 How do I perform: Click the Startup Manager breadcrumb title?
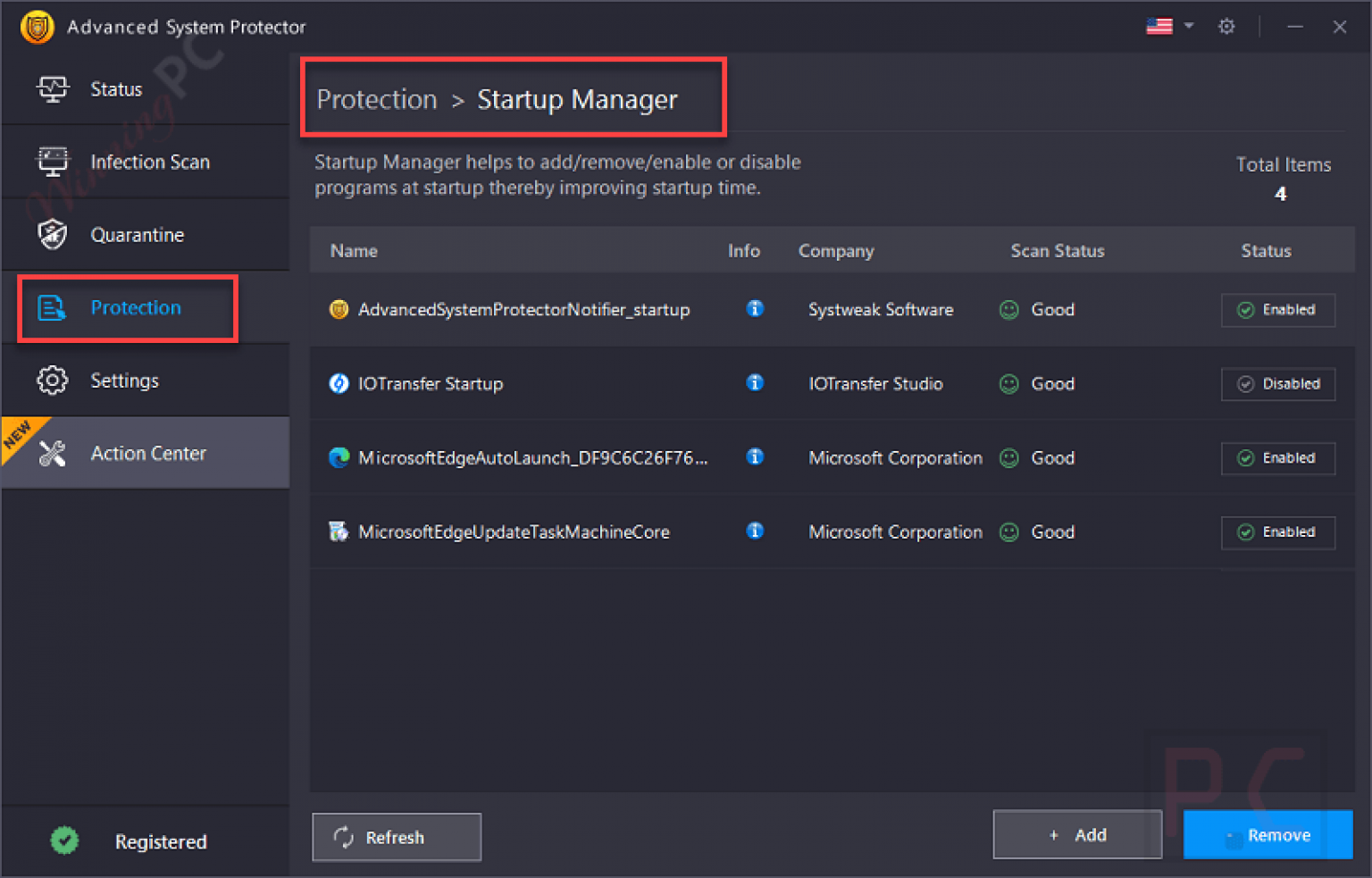577,99
